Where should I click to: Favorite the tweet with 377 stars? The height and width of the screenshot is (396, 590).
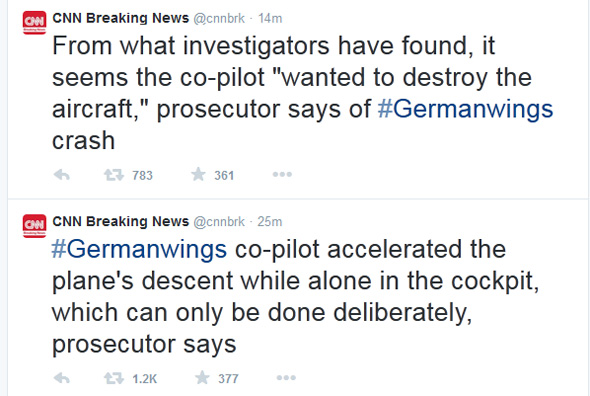click(x=202, y=378)
